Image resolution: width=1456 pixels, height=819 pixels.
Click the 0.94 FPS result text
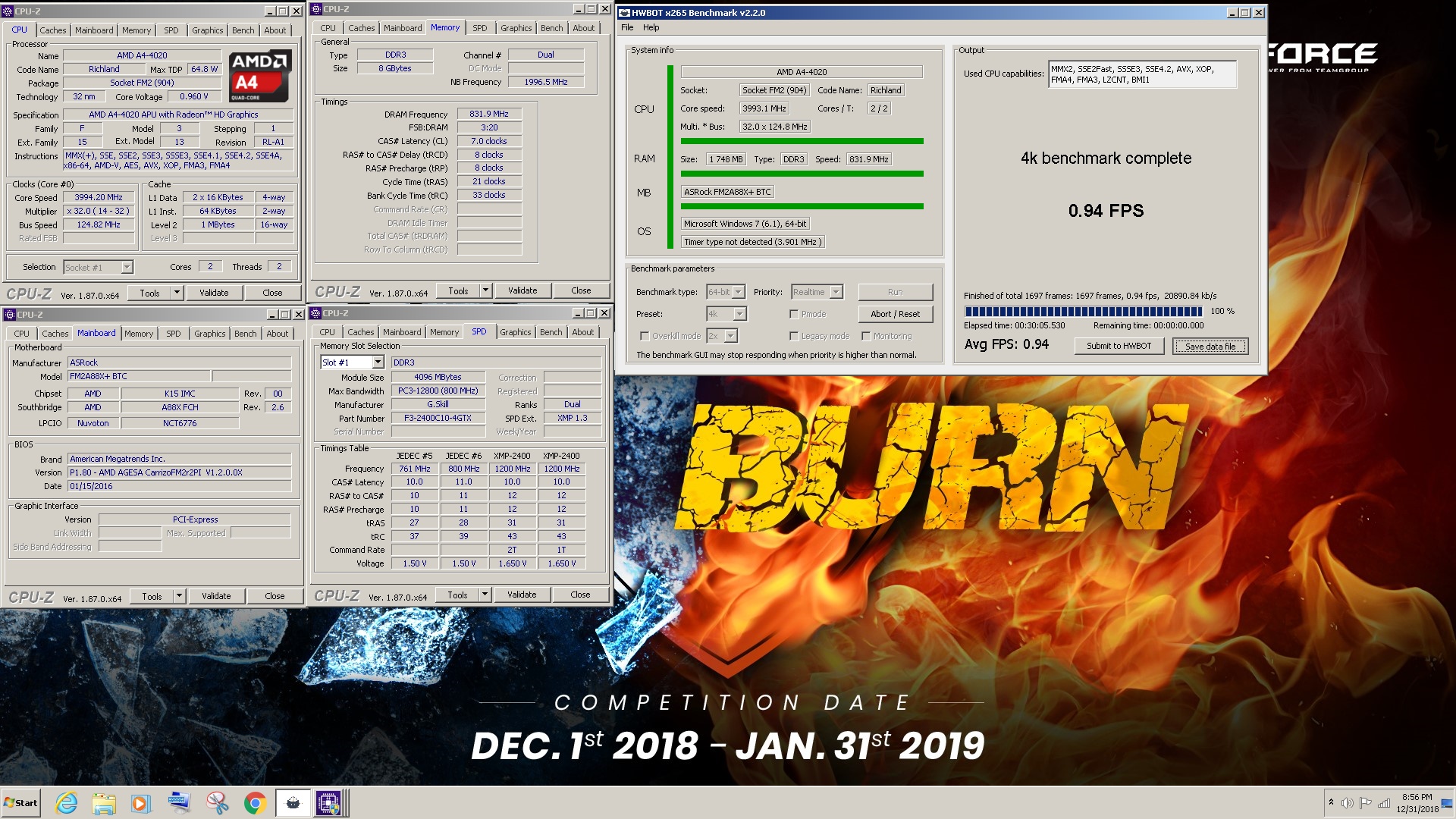tap(1106, 211)
